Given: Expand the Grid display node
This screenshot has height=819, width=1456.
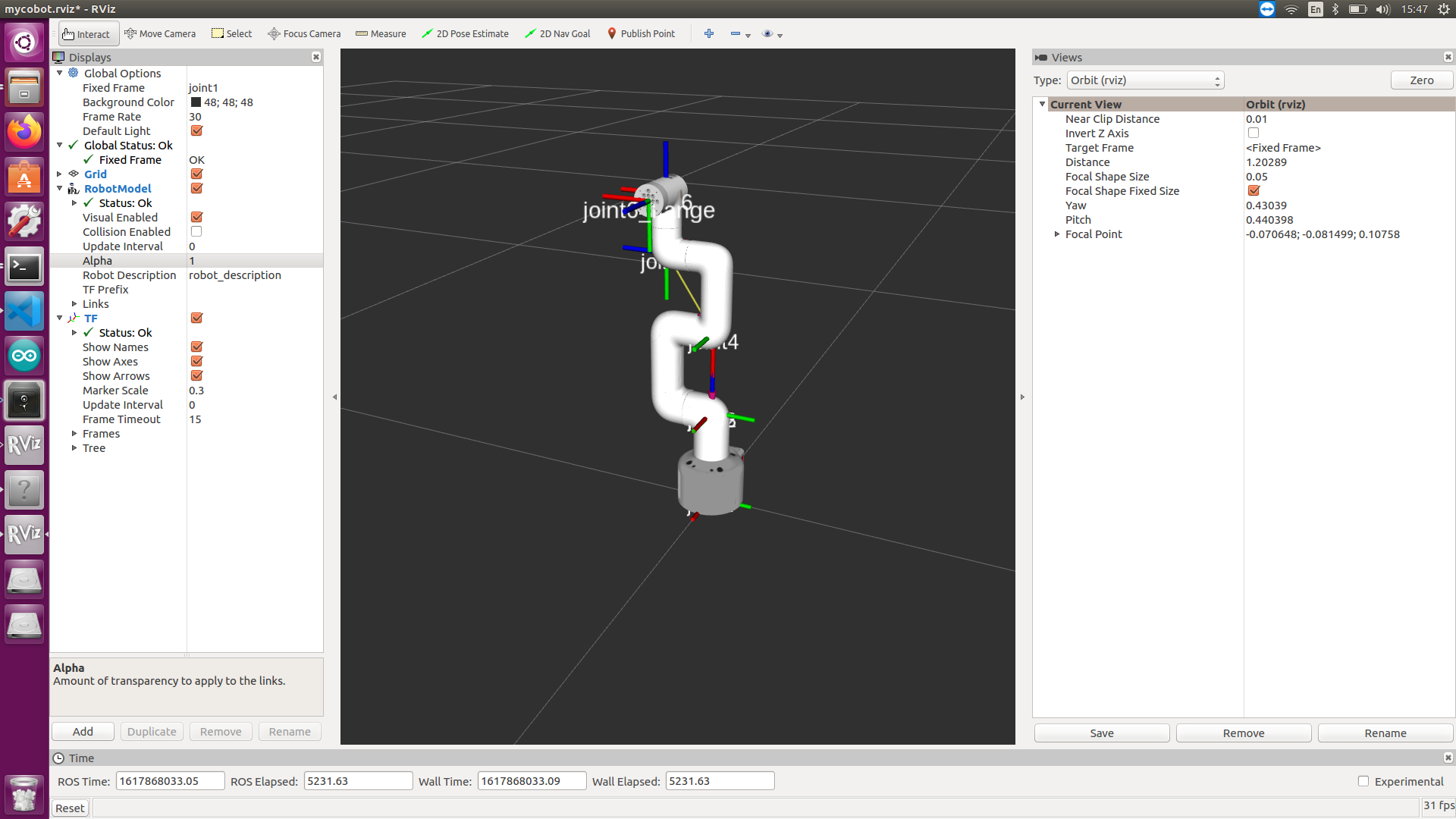Looking at the screenshot, I should click(60, 174).
